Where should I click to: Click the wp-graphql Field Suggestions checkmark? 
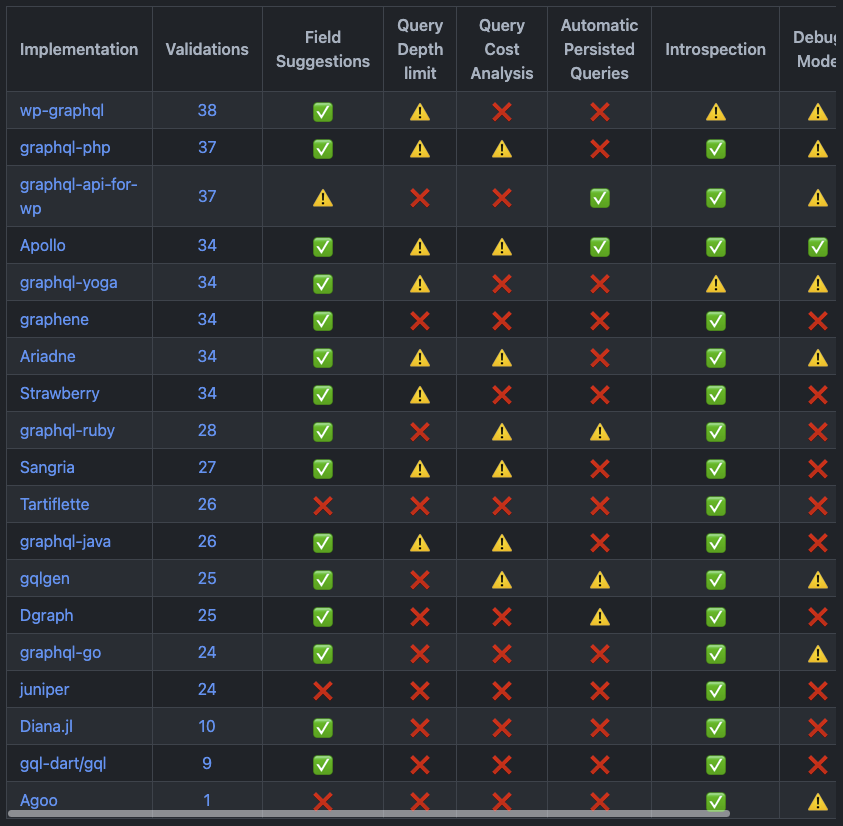coord(323,112)
